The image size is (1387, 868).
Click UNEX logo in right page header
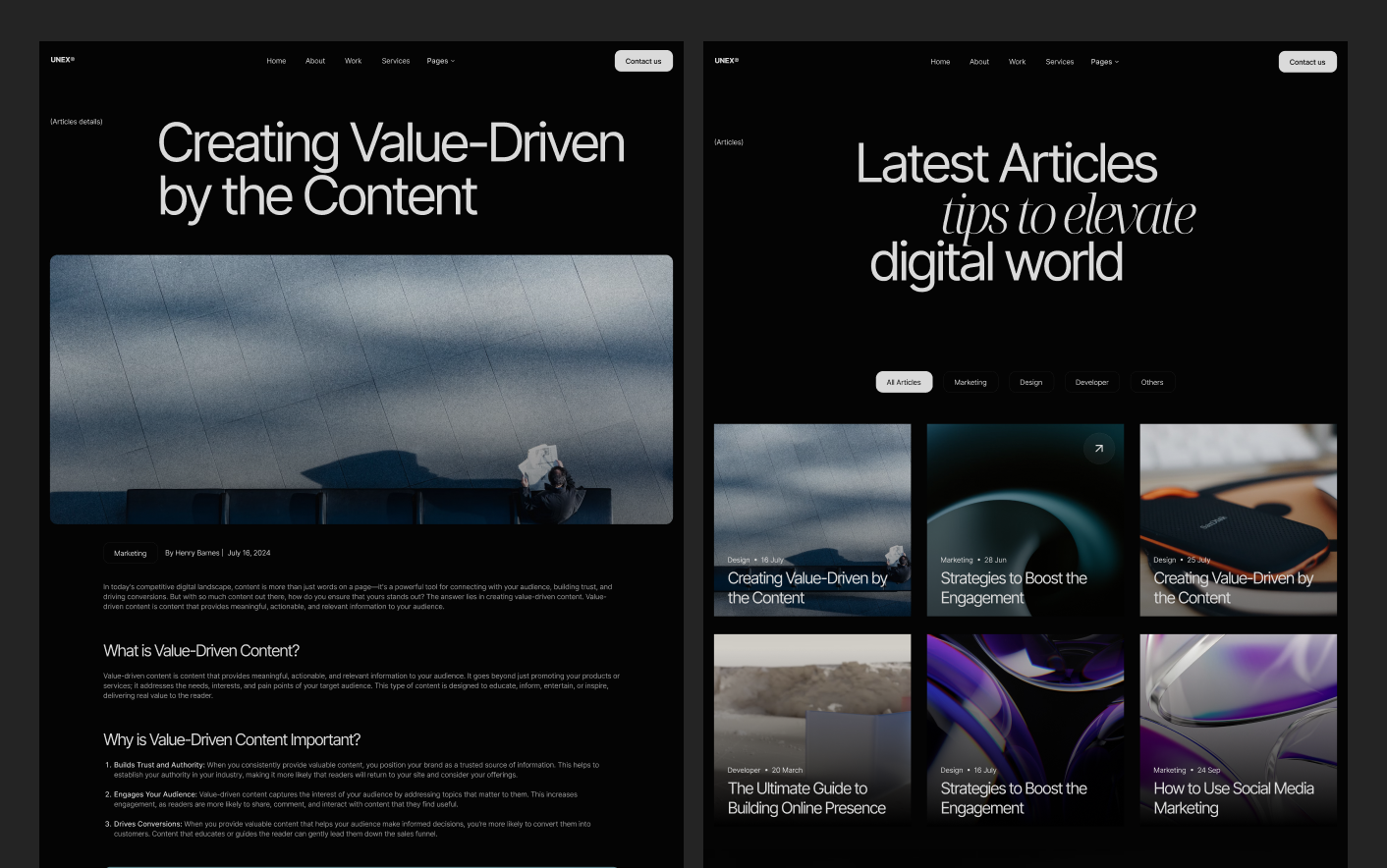[x=727, y=61]
